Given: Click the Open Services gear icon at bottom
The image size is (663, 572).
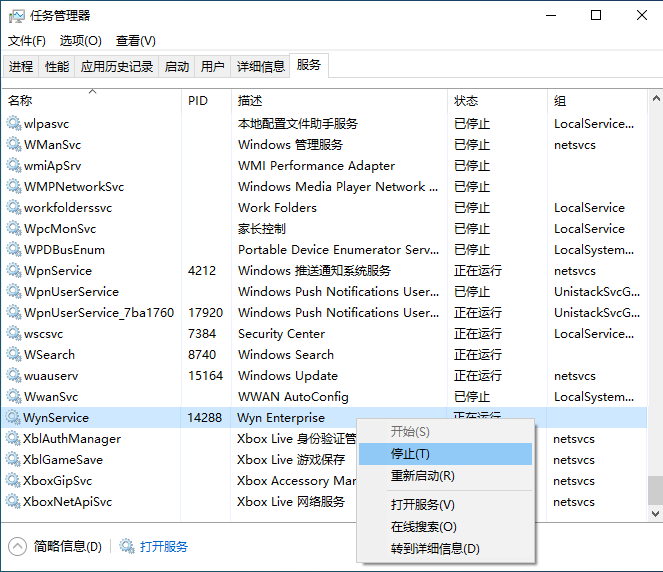Looking at the screenshot, I should pos(127,546).
